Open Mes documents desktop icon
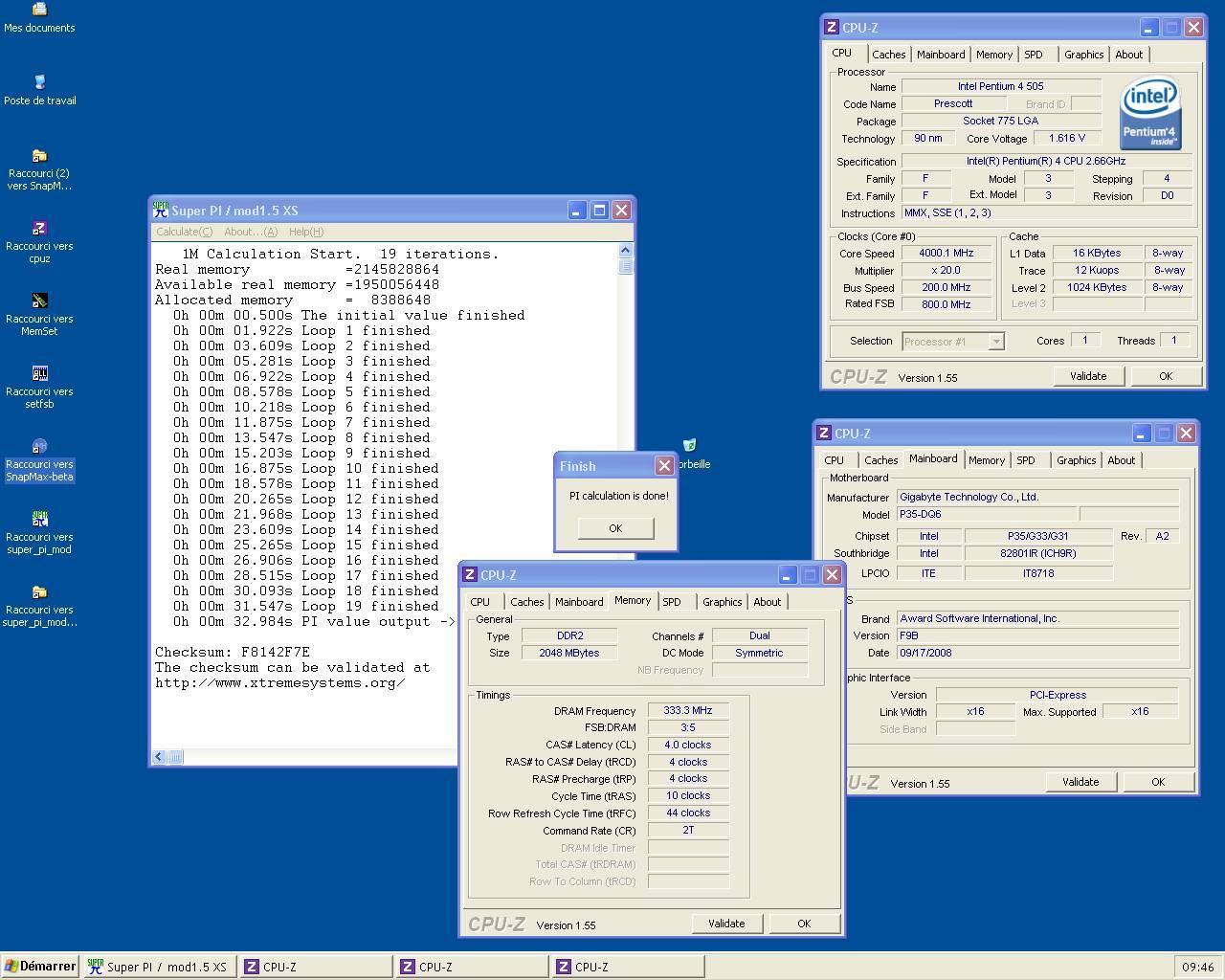 click(x=39, y=17)
